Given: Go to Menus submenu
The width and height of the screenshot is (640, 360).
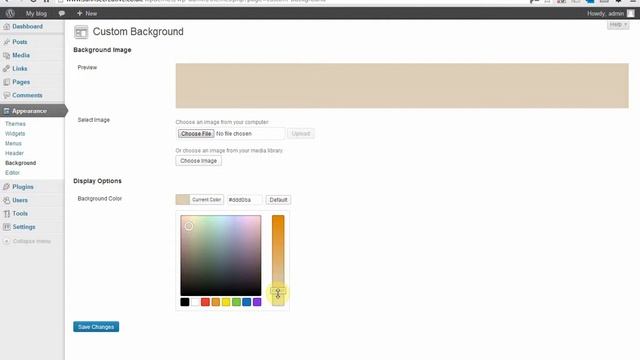Looking at the screenshot, I should [x=13, y=143].
